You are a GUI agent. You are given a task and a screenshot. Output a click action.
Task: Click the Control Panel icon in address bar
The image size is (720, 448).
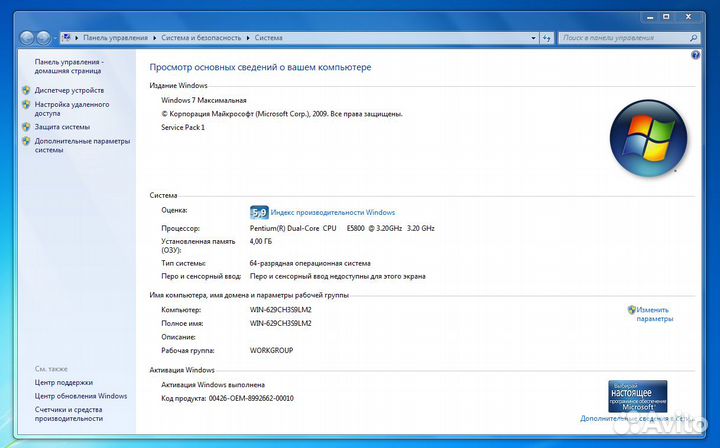pos(67,38)
